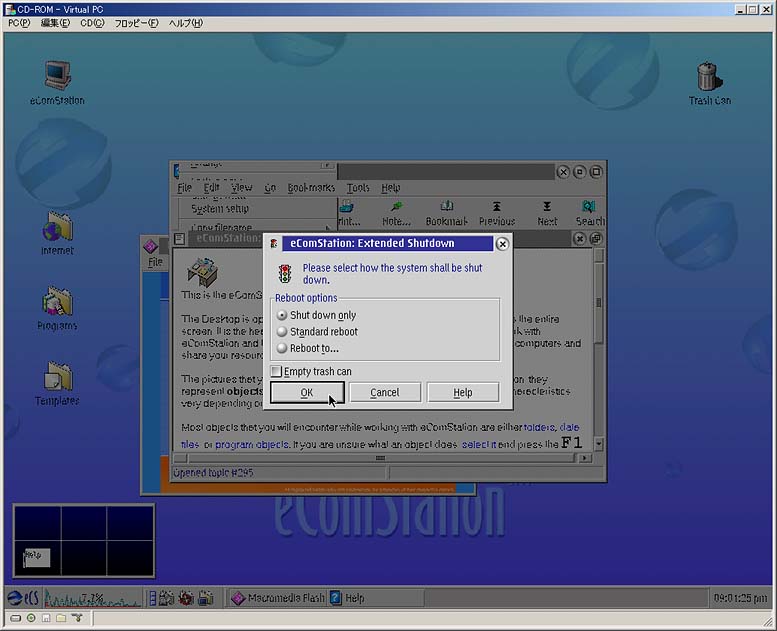
Task: Open the Virtual PC フロッピー(F) menu
Action: [x=136, y=23]
